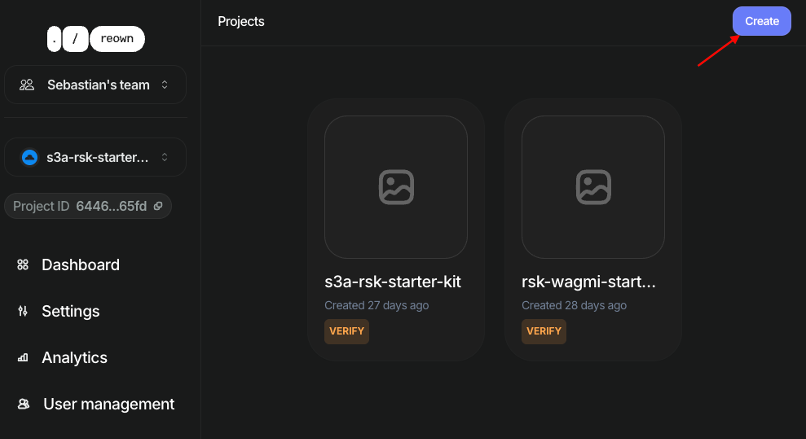Open the Sebastian's team dropdown
806x439 pixels.
coord(95,85)
